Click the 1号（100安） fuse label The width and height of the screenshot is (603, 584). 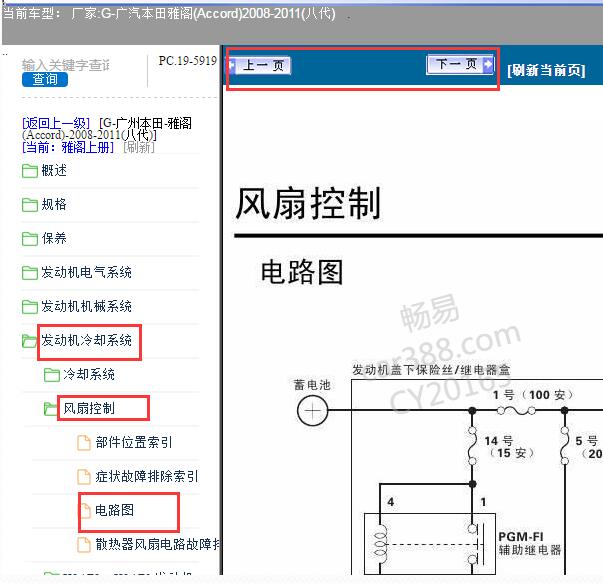click(x=533, y=395)
